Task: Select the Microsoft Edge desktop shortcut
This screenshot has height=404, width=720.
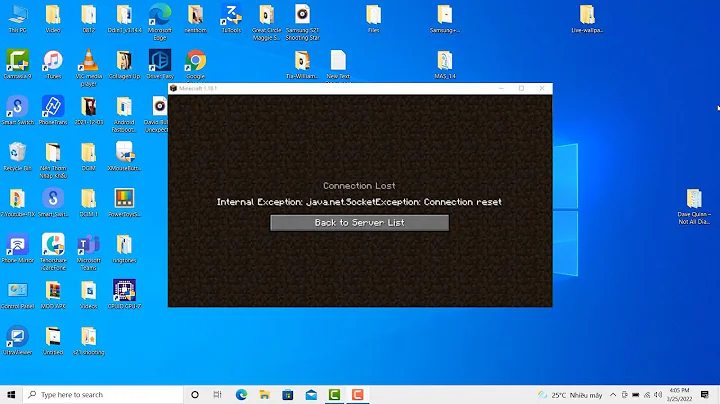Action: (160, 22)
